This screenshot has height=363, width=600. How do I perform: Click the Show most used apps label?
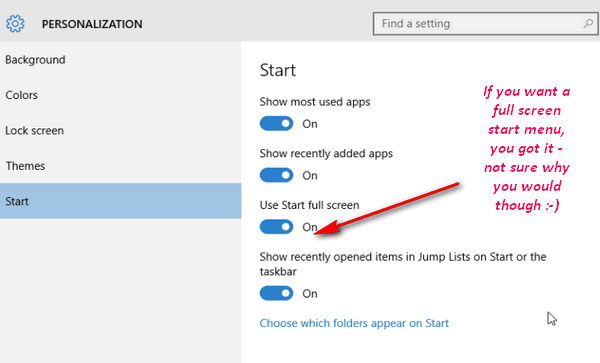coord(315,102)
